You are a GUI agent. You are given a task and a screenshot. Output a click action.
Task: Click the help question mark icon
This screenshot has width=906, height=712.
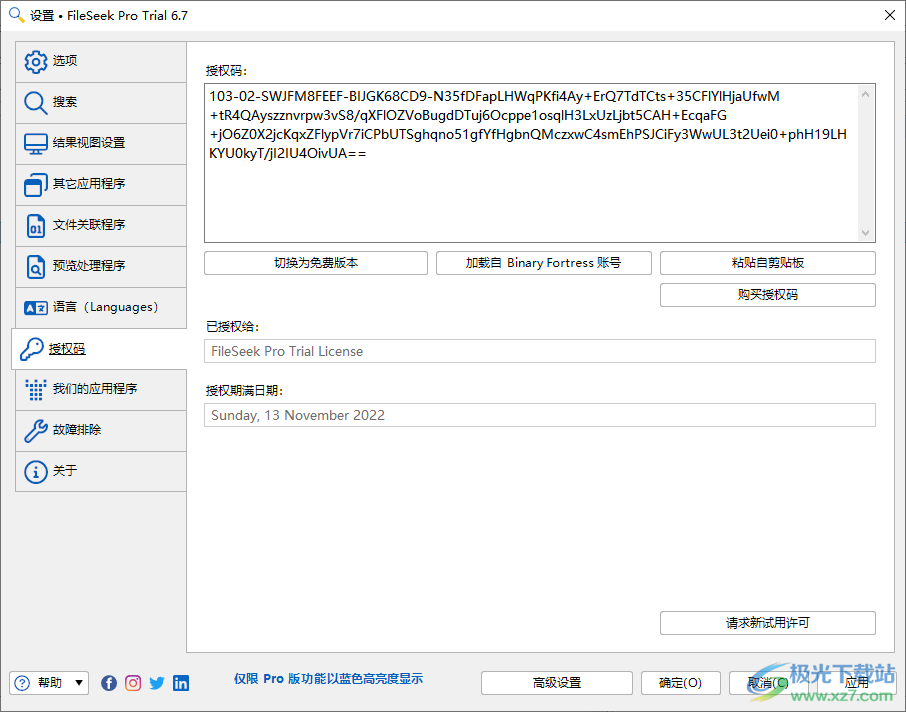pos(22,683)
